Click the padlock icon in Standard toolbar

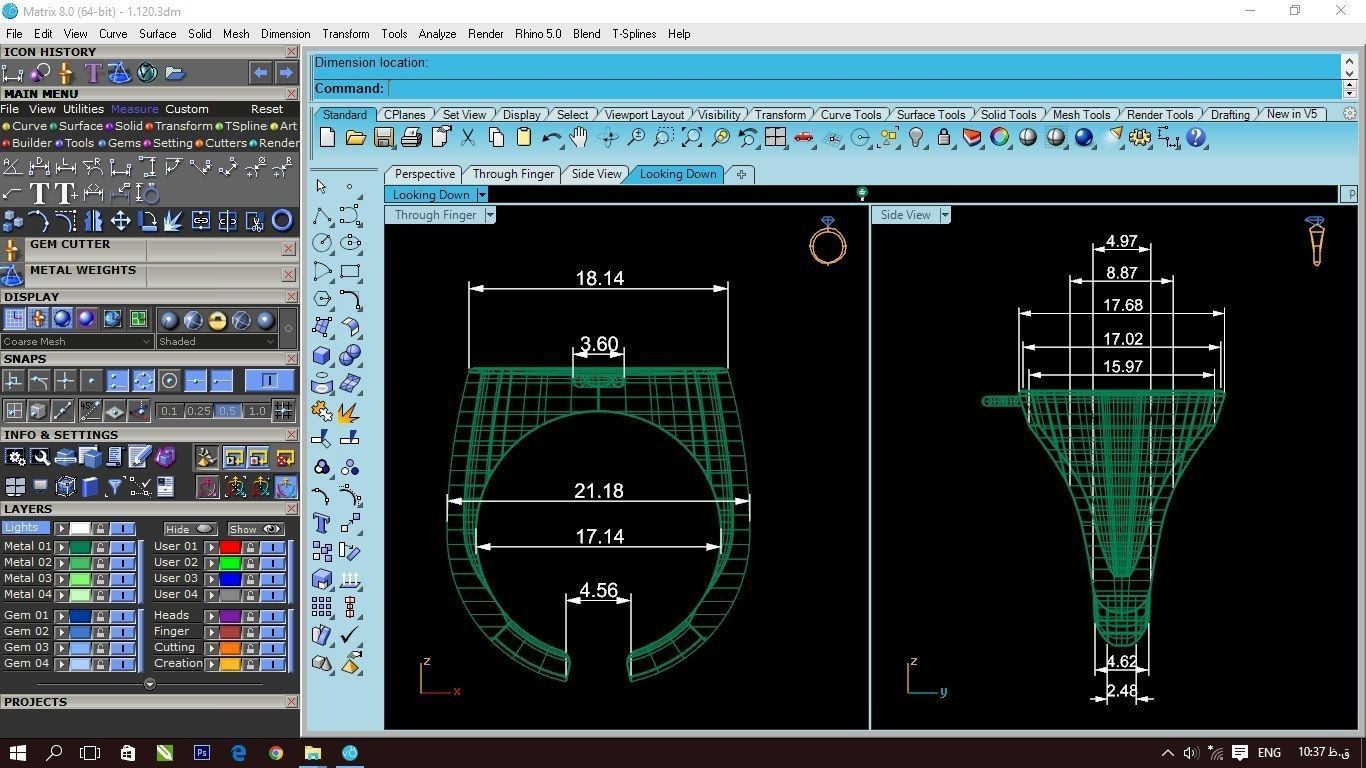[944, 138]
